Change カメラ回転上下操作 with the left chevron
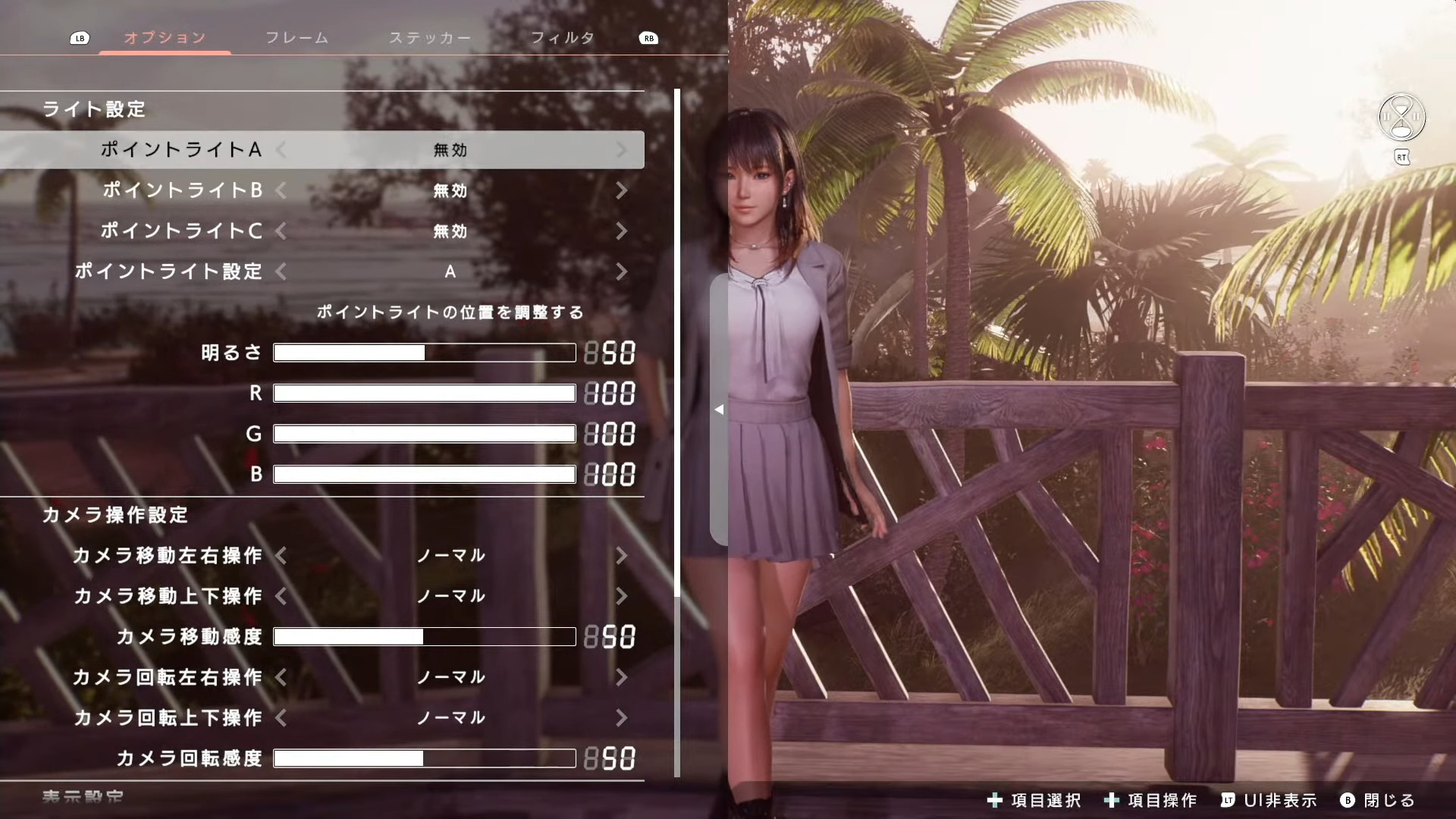The height and width of the screenshot is (819, 1456). pos(281,717)
